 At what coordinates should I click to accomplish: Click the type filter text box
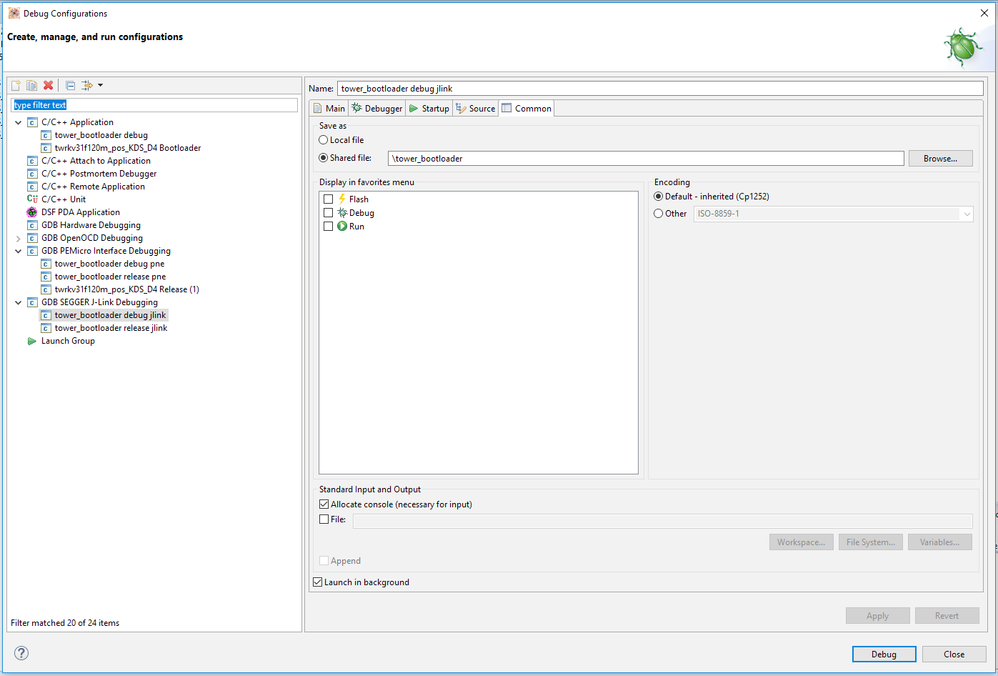click(155, 105)
